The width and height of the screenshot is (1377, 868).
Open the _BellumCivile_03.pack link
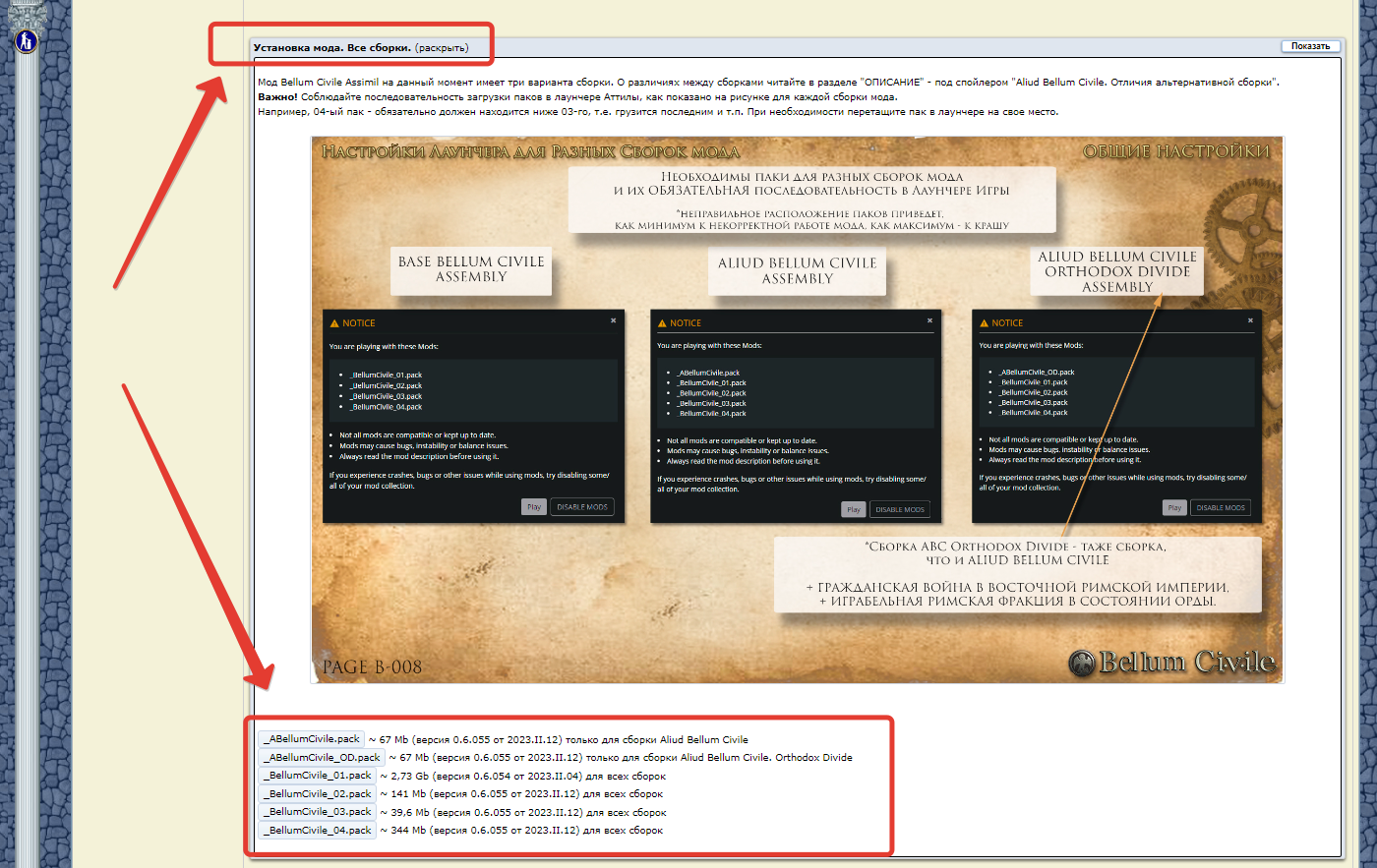click(x=317, y=812)
